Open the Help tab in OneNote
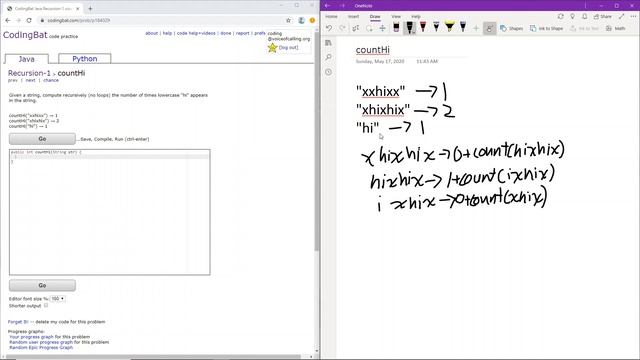The image size is (640, 360). (416, 16)
